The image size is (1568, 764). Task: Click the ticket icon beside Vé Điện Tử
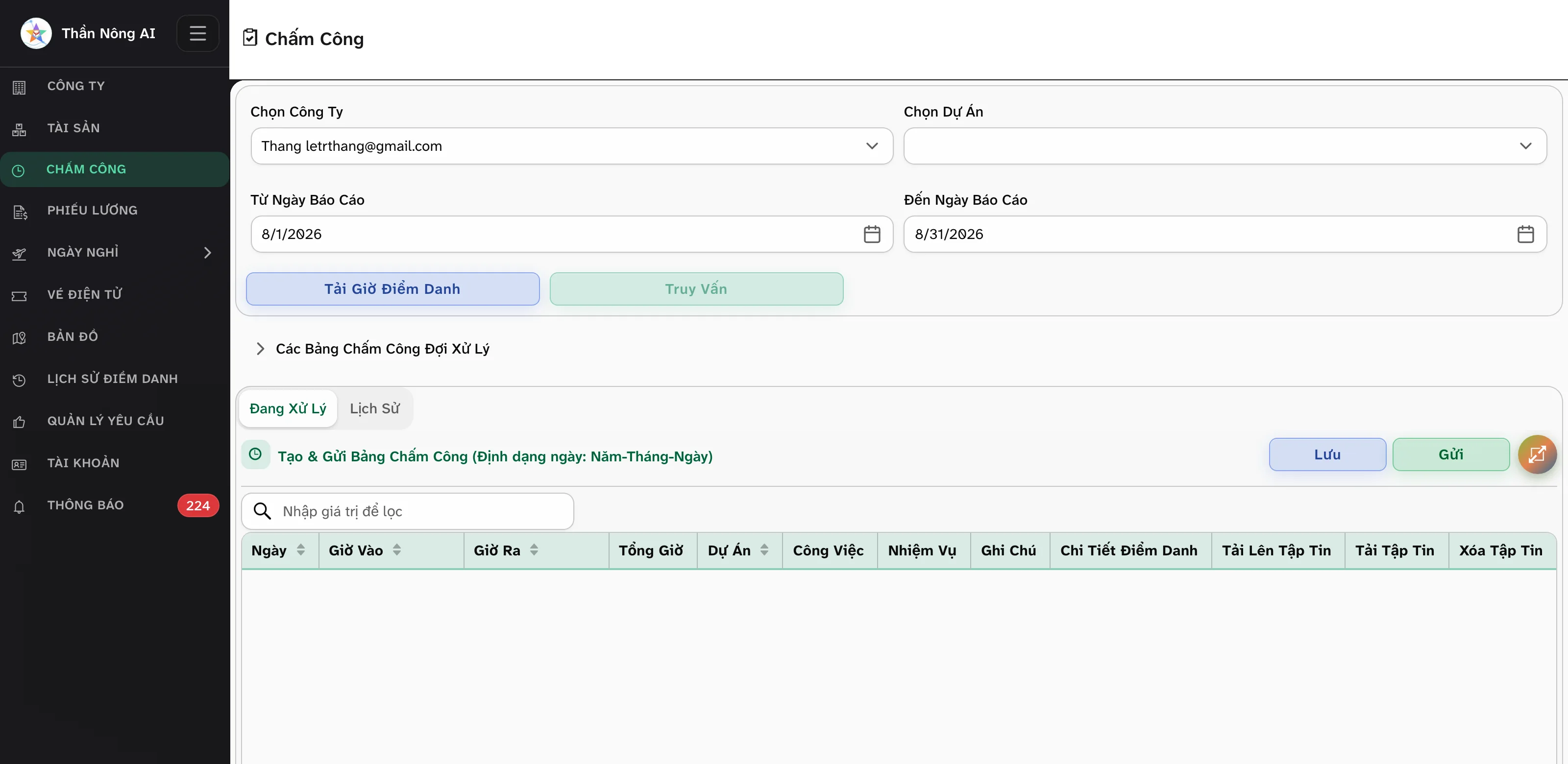coord(20,296)
